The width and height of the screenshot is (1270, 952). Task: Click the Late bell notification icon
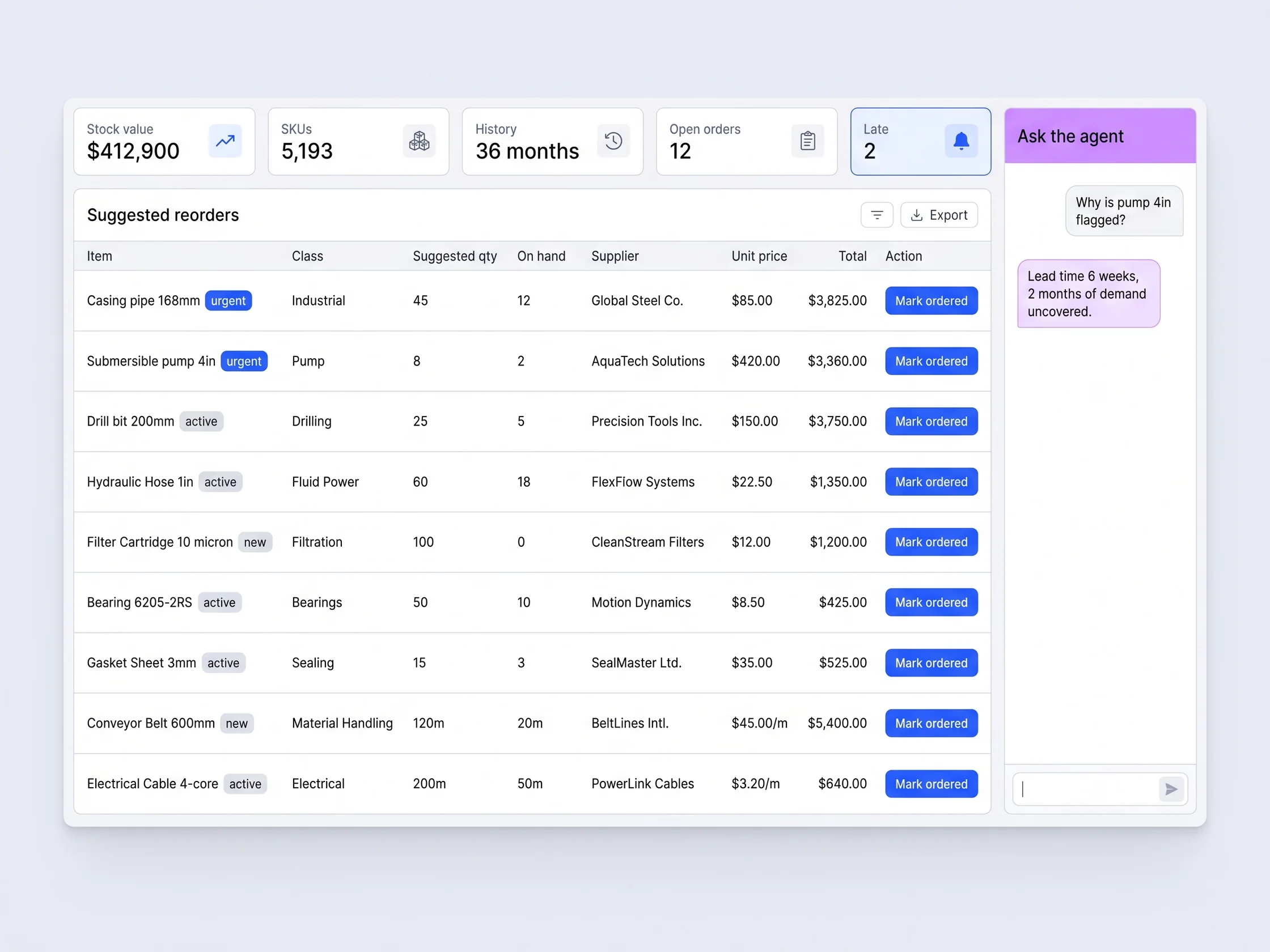click(961, 141)
